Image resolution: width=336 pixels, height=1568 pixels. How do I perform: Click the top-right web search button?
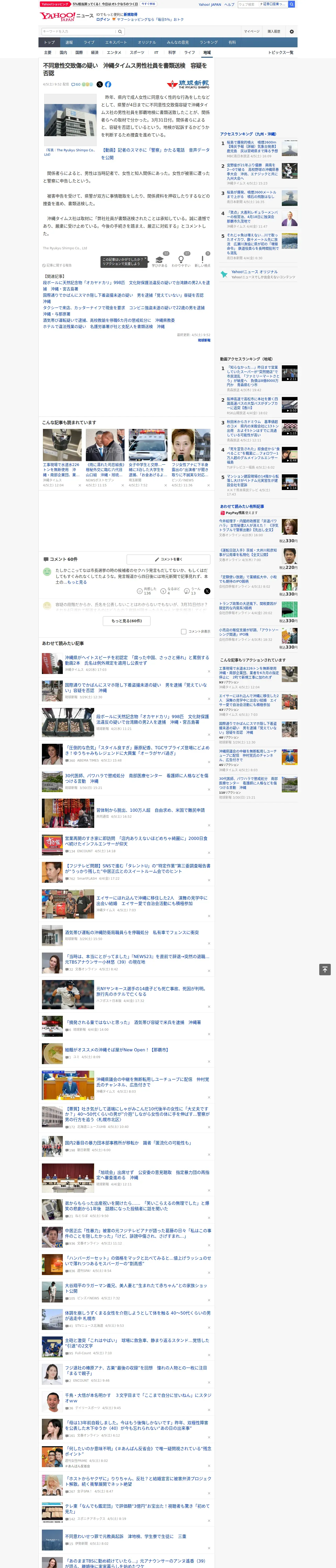coord(292,4)
